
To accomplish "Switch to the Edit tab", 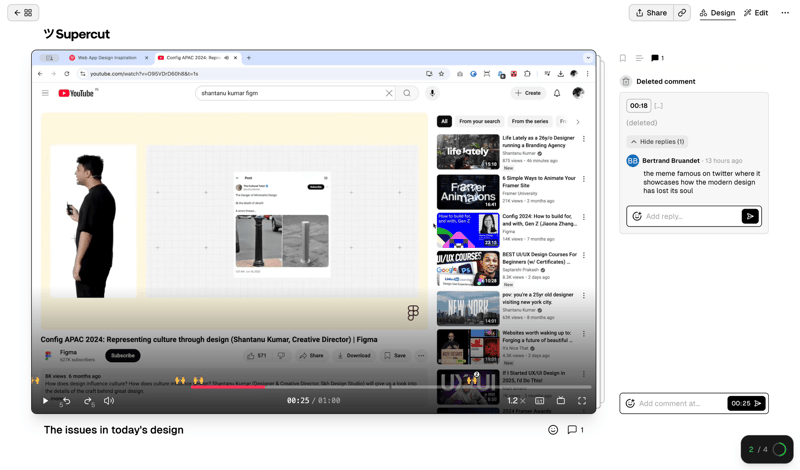I will (x=756, y=13).
